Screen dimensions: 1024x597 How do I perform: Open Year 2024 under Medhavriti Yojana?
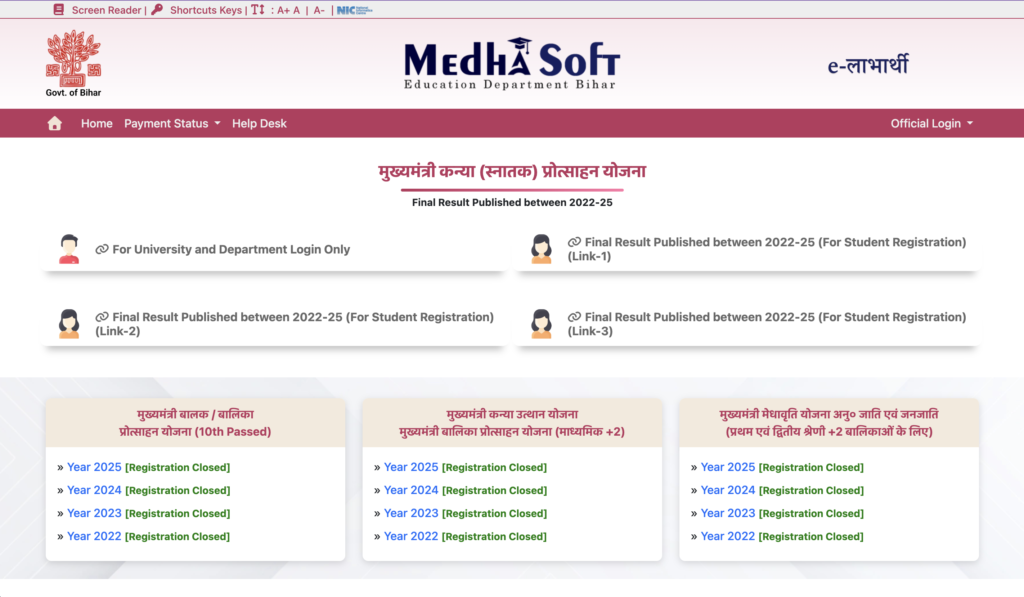pyautogui.click(x=728, y=490)
